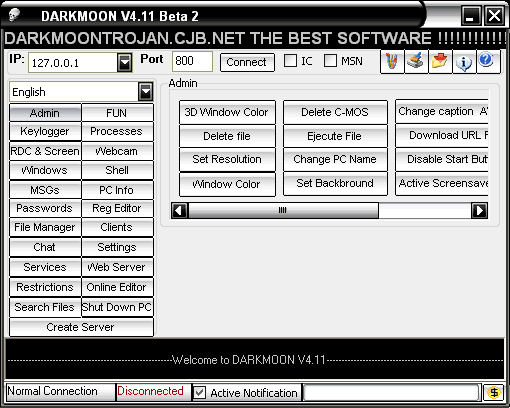The image size is (510, 408).
Task: Select the FUN section tab
Action: click(x=117, y=113)
